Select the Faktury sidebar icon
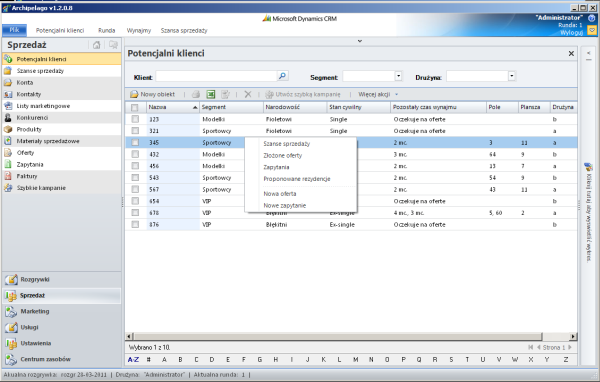Viewport: 600px width, 382px height. [8, 176]
